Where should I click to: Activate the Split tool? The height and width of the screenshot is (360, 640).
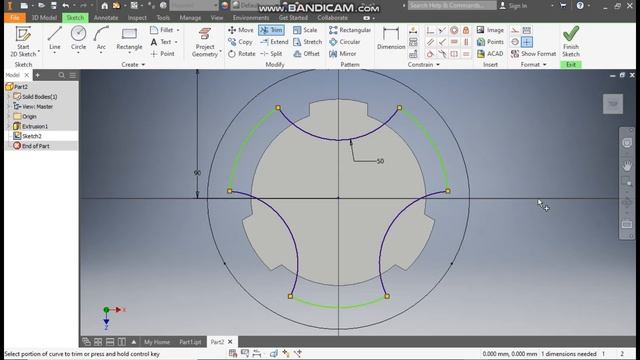click(271, 53)
